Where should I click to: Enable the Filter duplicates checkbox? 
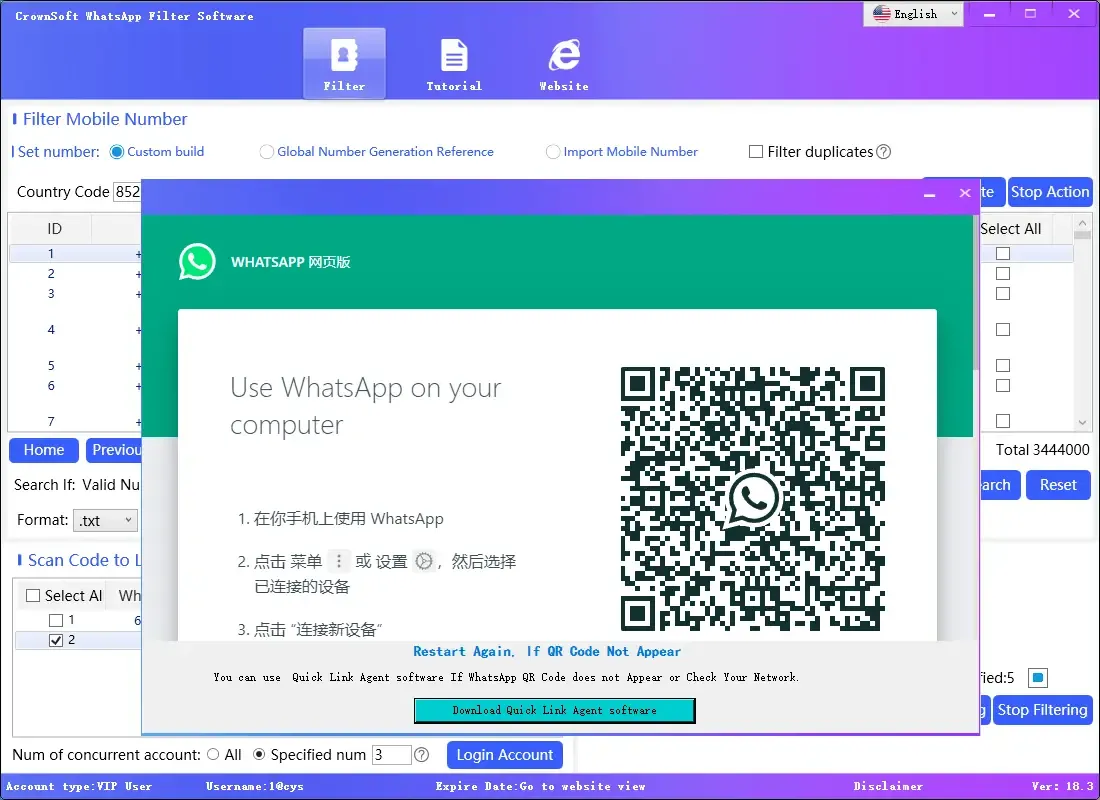coord(756,152)
